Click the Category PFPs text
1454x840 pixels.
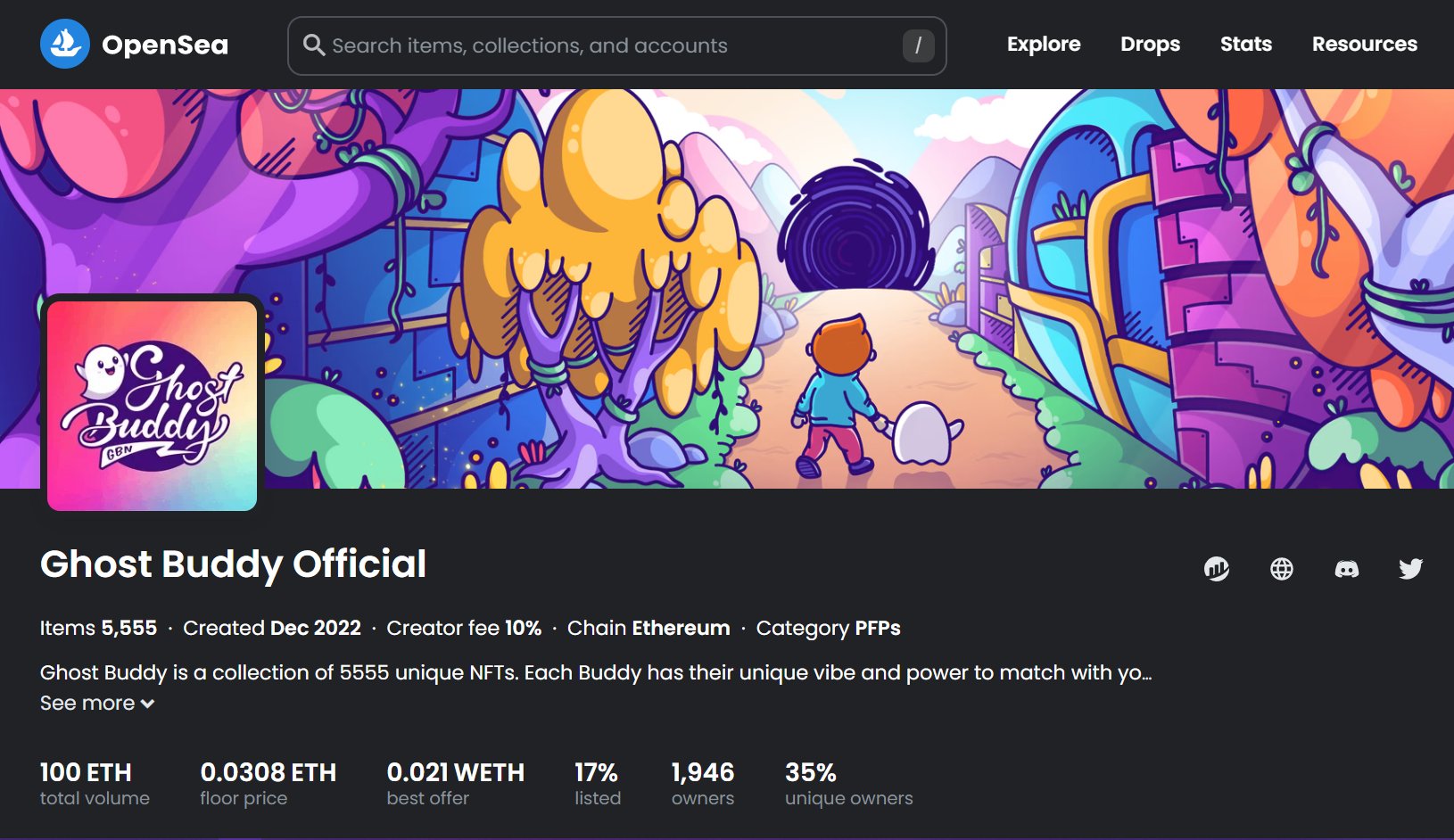tap(829, 628)
